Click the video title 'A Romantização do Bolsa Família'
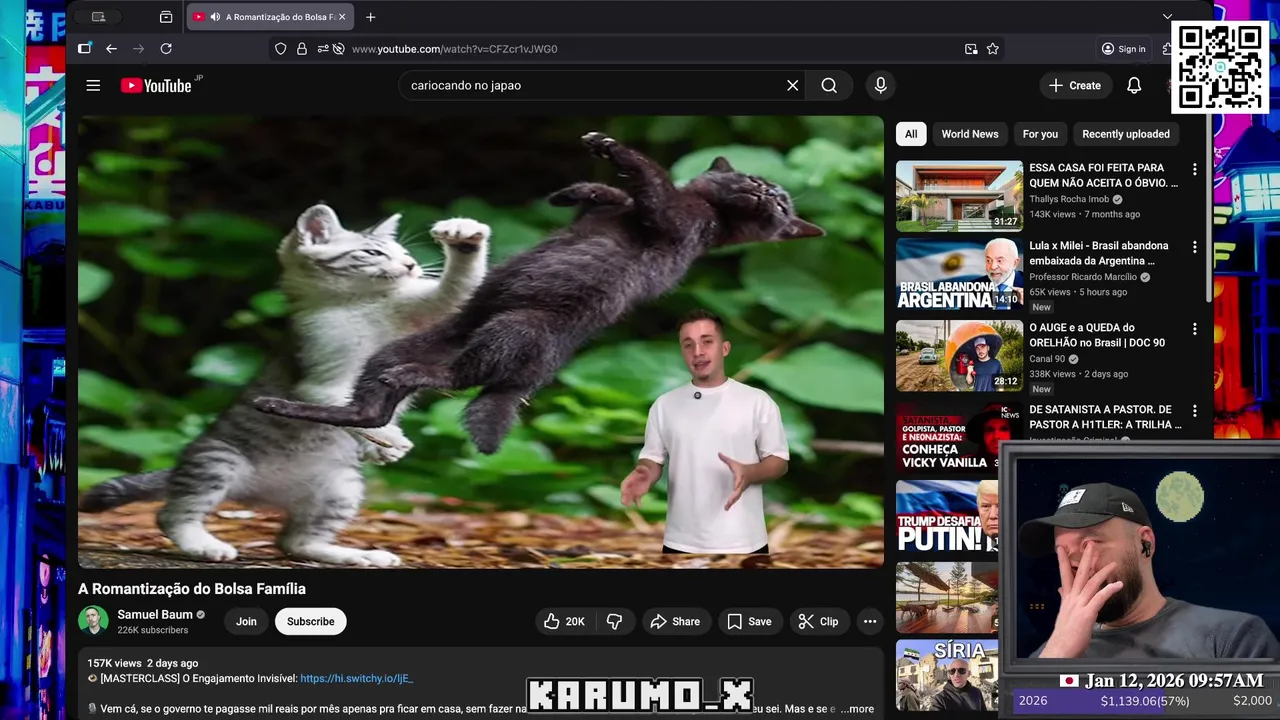 coord(192,589)
